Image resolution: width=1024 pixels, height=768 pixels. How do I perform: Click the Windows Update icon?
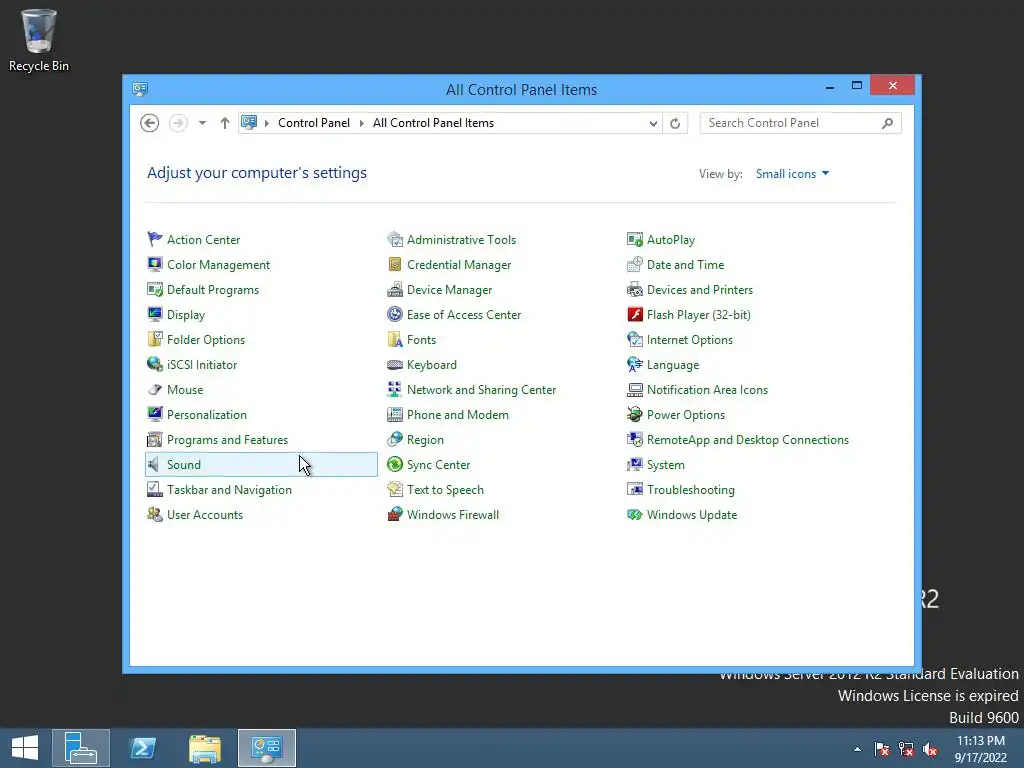635,515
